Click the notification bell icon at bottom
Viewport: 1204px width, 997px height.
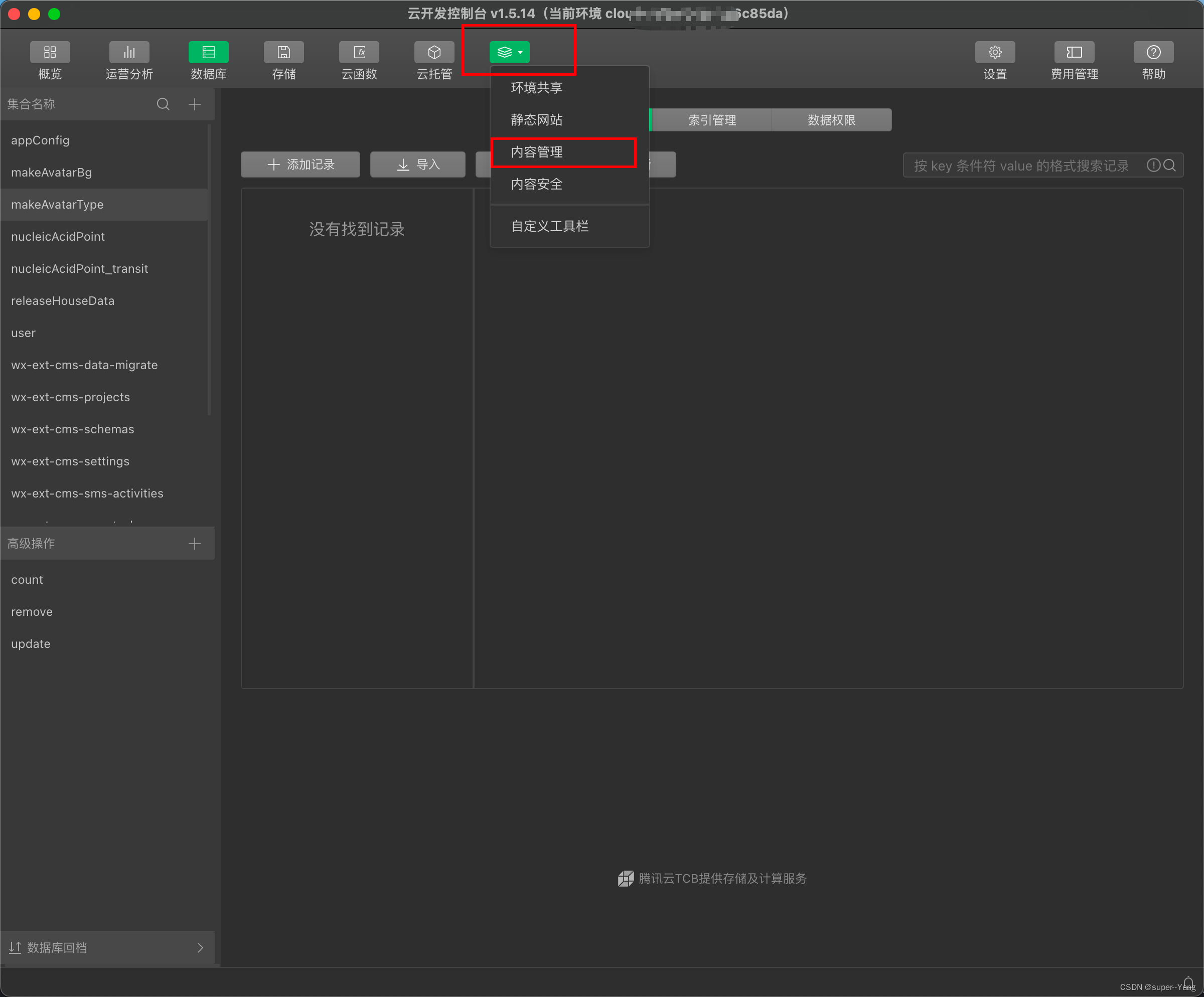click(1188, 982)
